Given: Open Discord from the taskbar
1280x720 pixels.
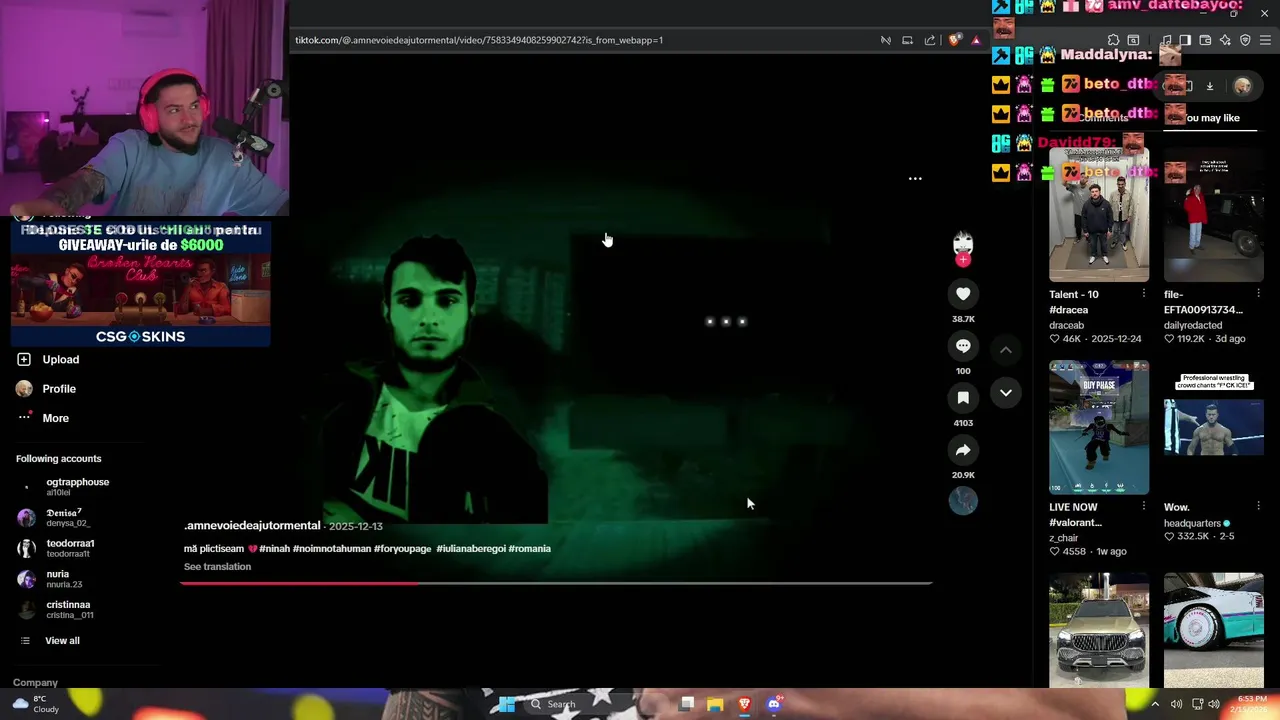Looking at the screenshot, I should (x=773, y=705).
